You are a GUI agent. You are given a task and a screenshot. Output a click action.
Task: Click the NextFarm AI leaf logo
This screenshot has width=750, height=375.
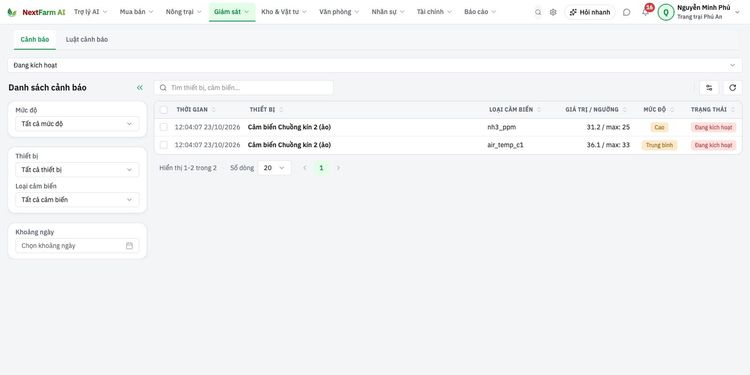[x=12, y=12]
